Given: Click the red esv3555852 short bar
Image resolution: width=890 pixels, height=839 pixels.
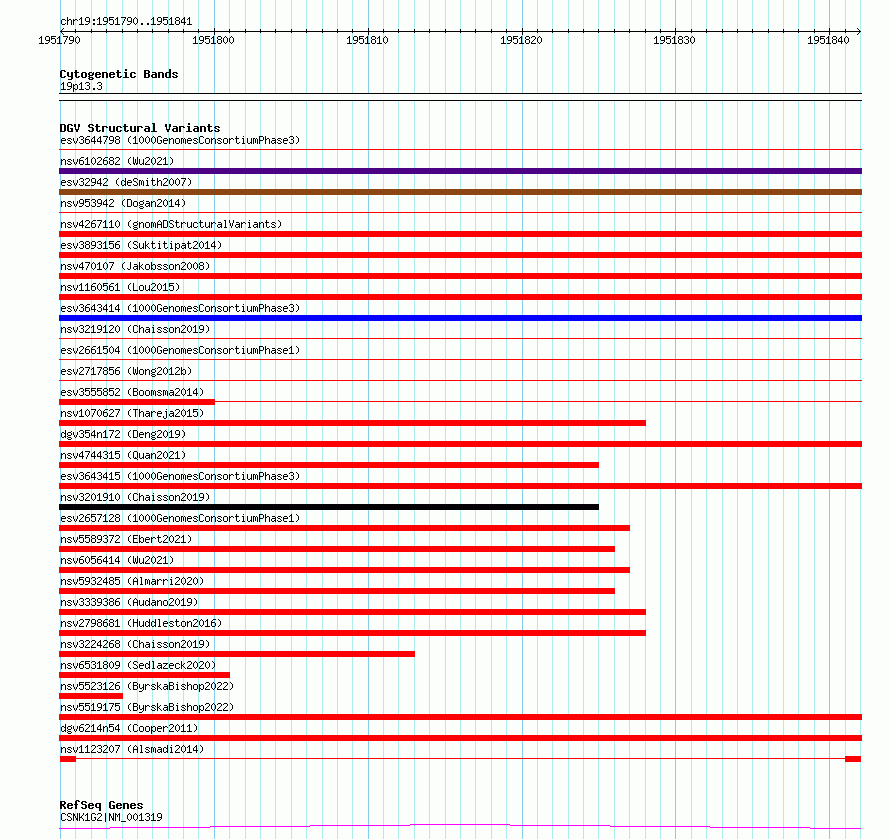Looking at the screenshot, I should coord(137,402).
